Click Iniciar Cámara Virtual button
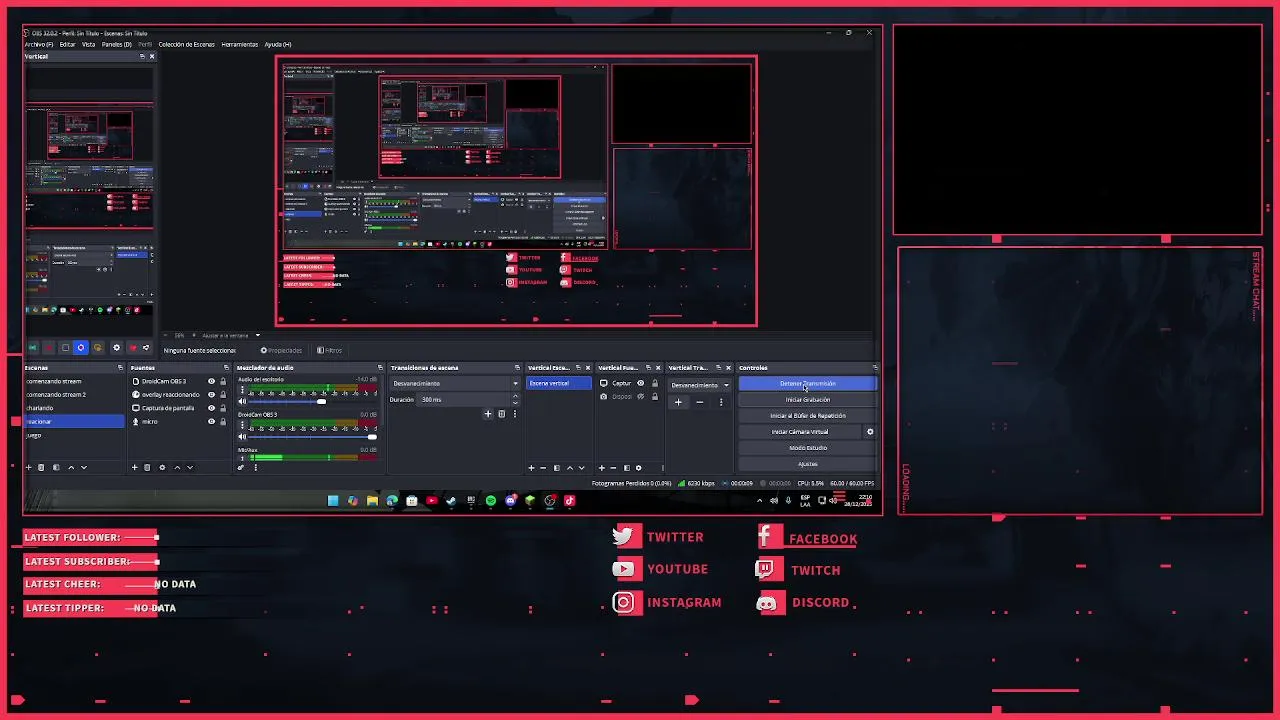Viewport: 1280px width, 720px height. pyautogui.click(x=799, y=432)
